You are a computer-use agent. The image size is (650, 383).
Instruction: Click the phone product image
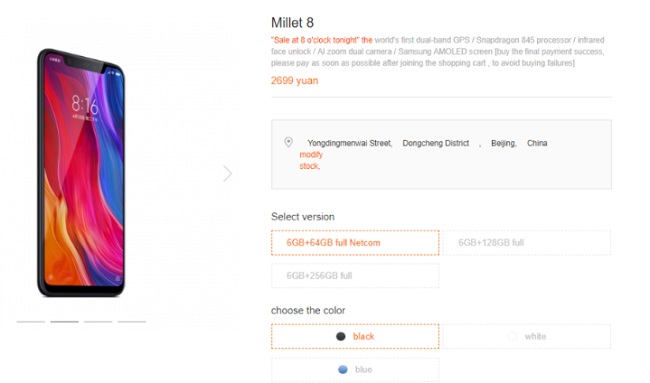81,173
